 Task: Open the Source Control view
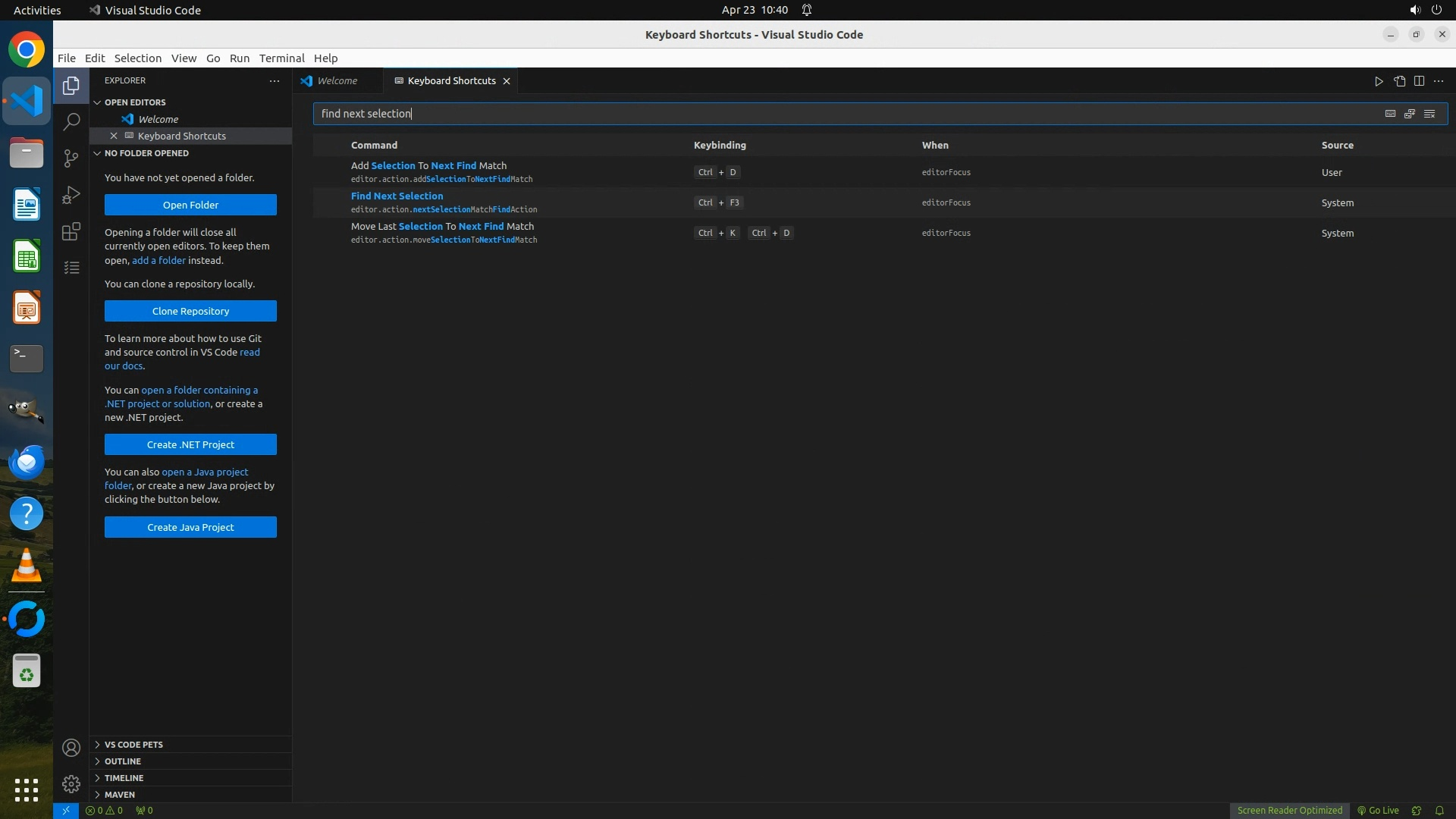(71, 158)
